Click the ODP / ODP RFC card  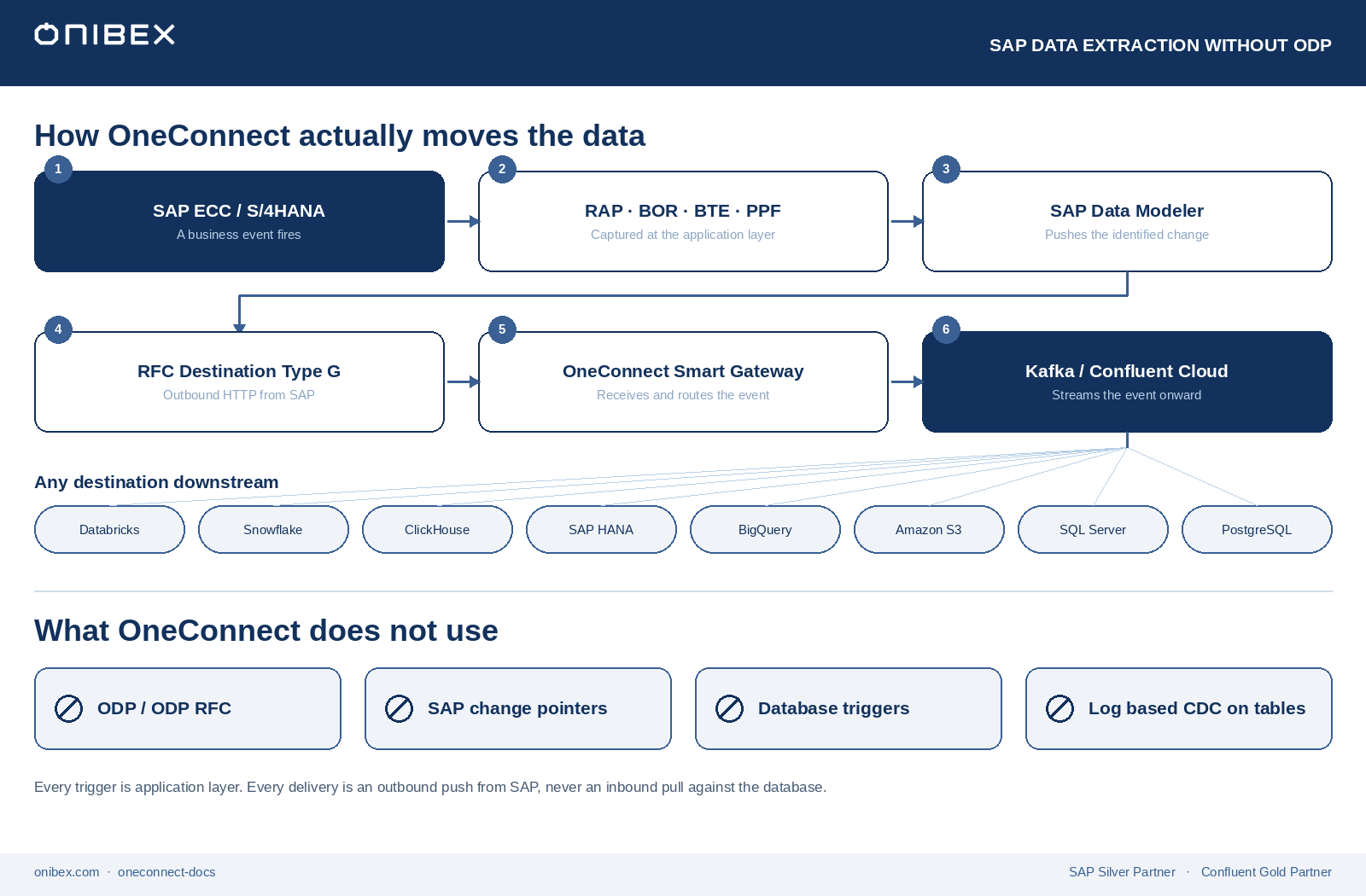click(x=188, y=709)
